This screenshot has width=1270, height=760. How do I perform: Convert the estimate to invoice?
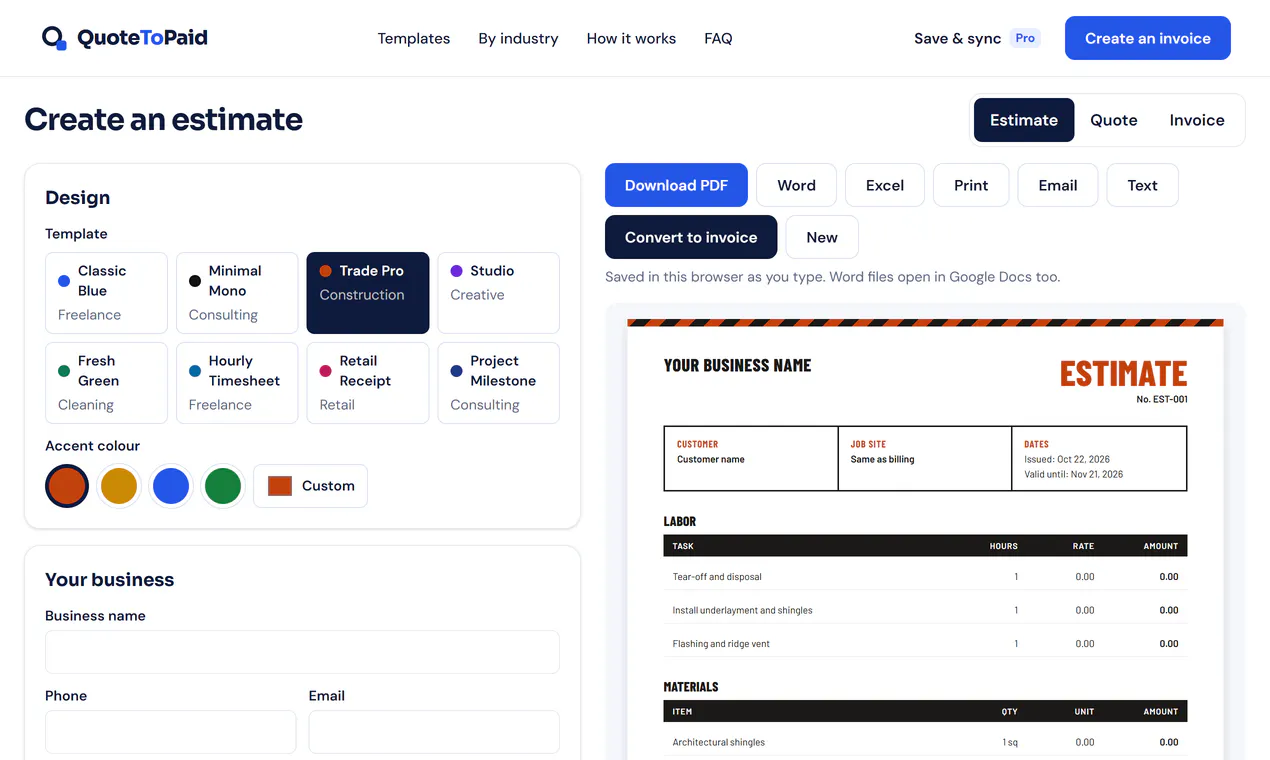point(691,237)
